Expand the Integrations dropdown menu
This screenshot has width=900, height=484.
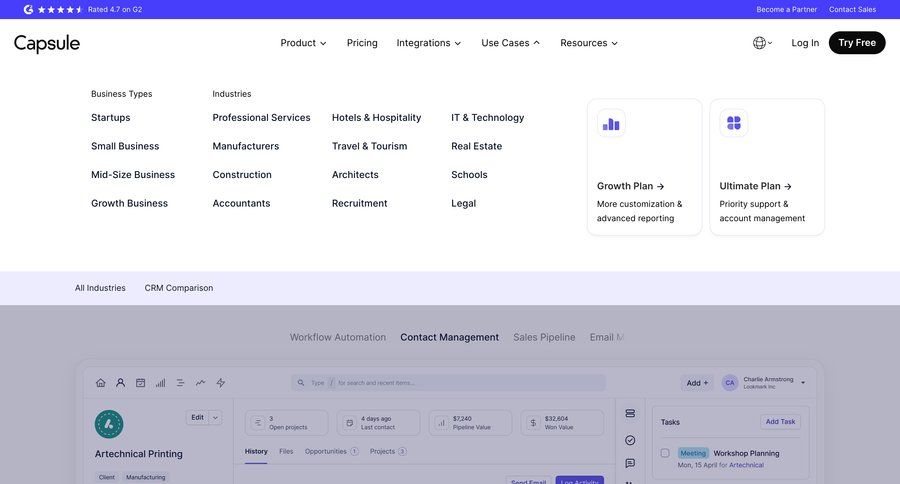pyautogui.click(x=428, y=43)
